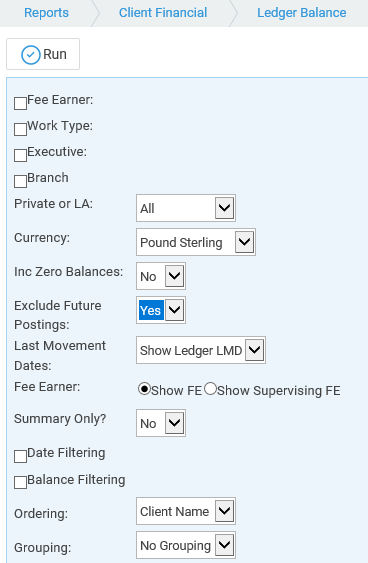Open the Inc Zero Balances dropdown
The image size is (368, 563).
pyautogui.click(x=161, y=276)
